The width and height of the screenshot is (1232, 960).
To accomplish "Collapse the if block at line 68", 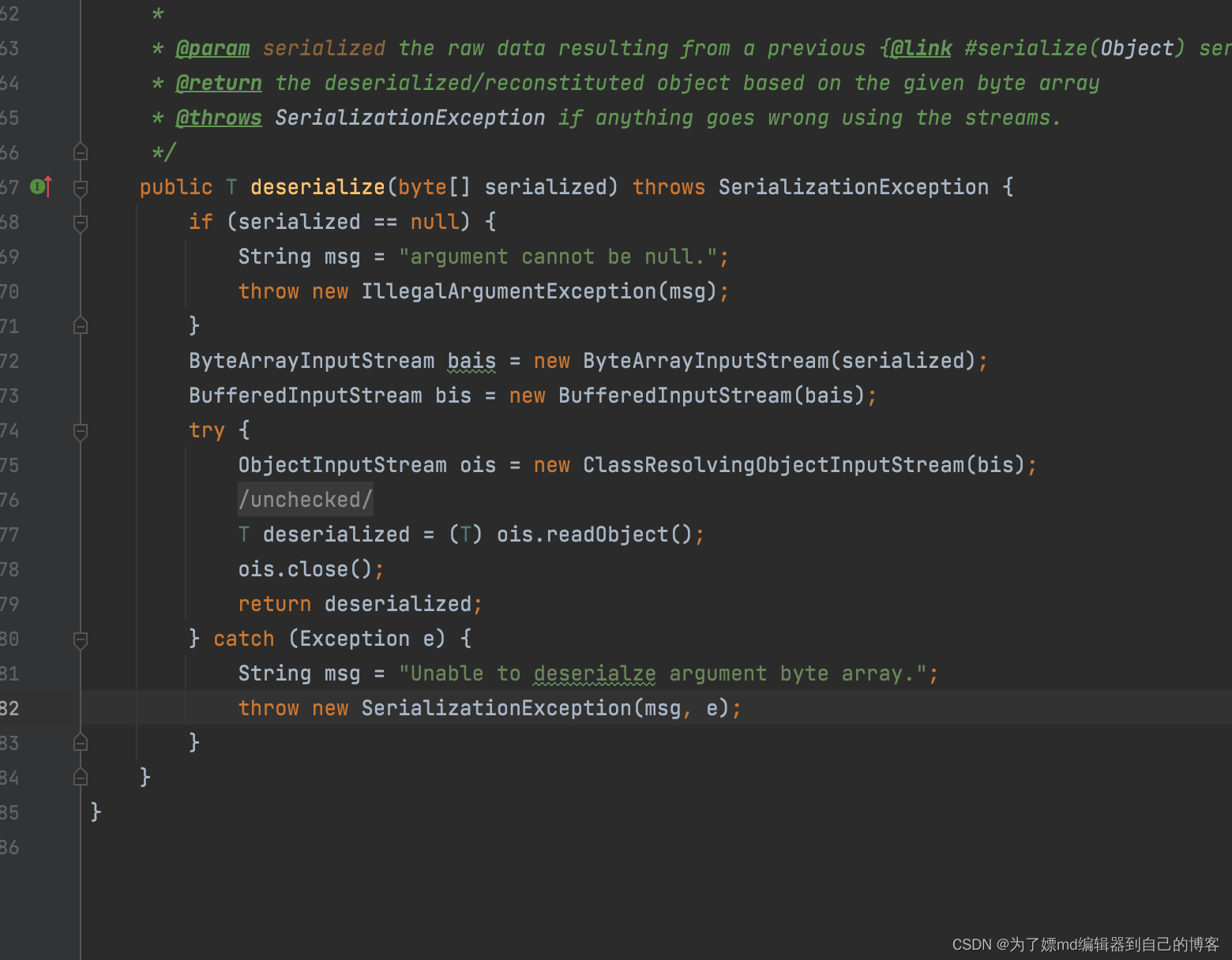I will pyautogui.click(x=81, y=223).
